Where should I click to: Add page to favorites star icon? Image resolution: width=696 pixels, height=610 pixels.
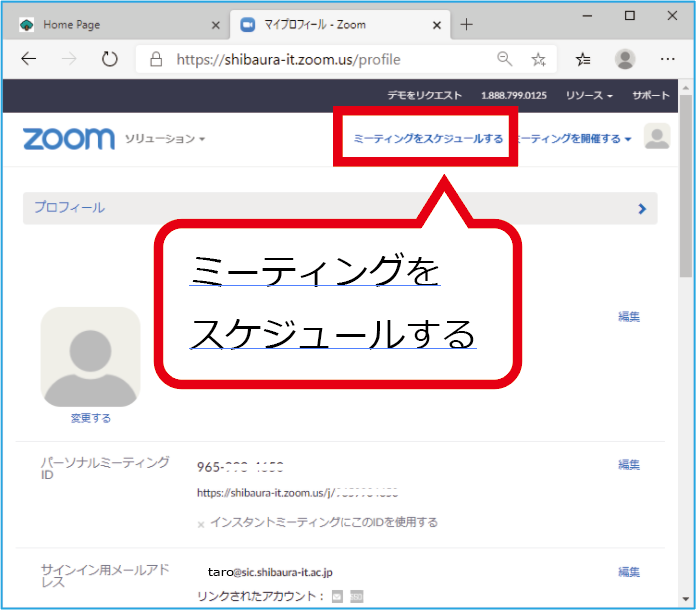click(538, 59)
